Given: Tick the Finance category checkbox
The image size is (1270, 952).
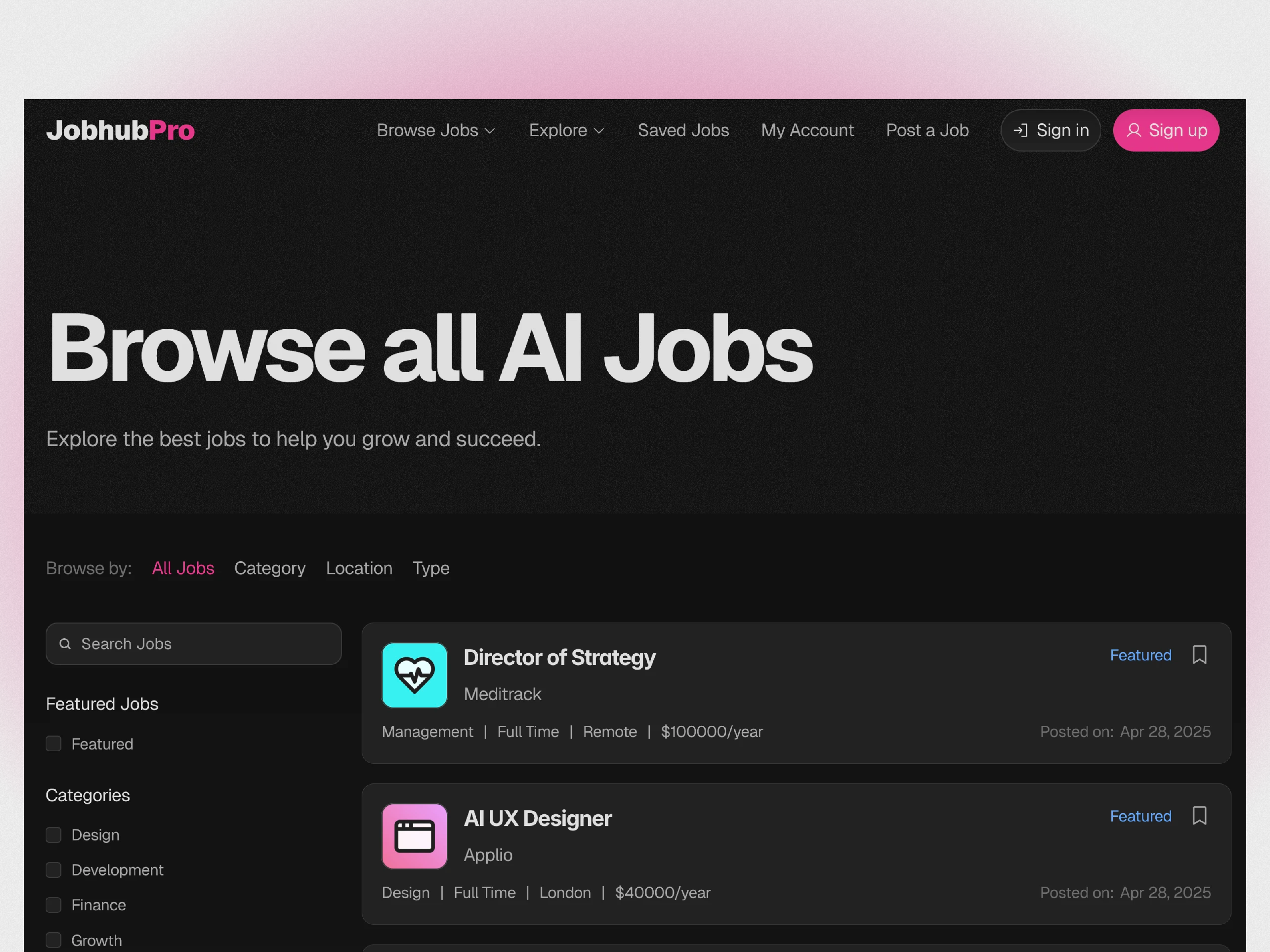Looking at the screenshot, I should click(x=54, y=905).
